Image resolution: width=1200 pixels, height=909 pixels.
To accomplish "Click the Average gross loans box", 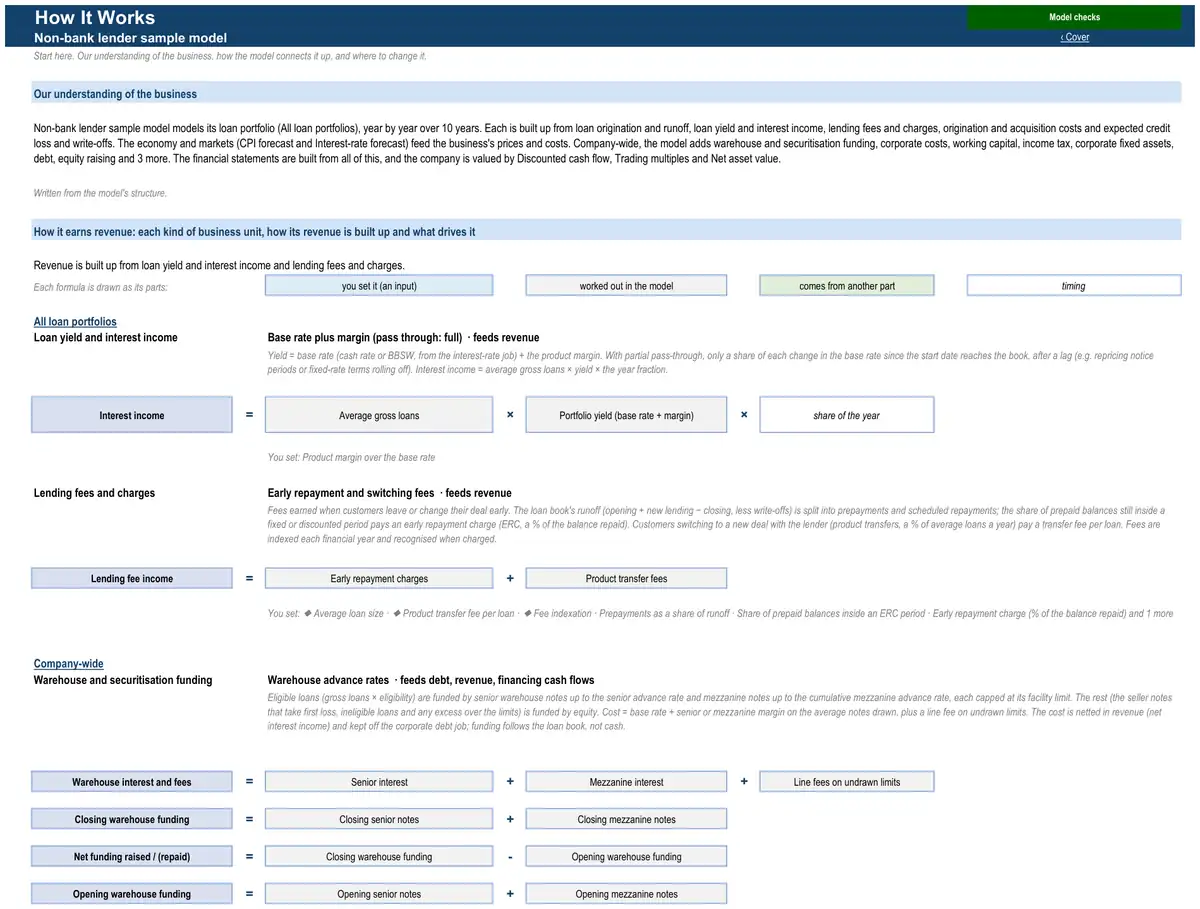I will [379, 415].
